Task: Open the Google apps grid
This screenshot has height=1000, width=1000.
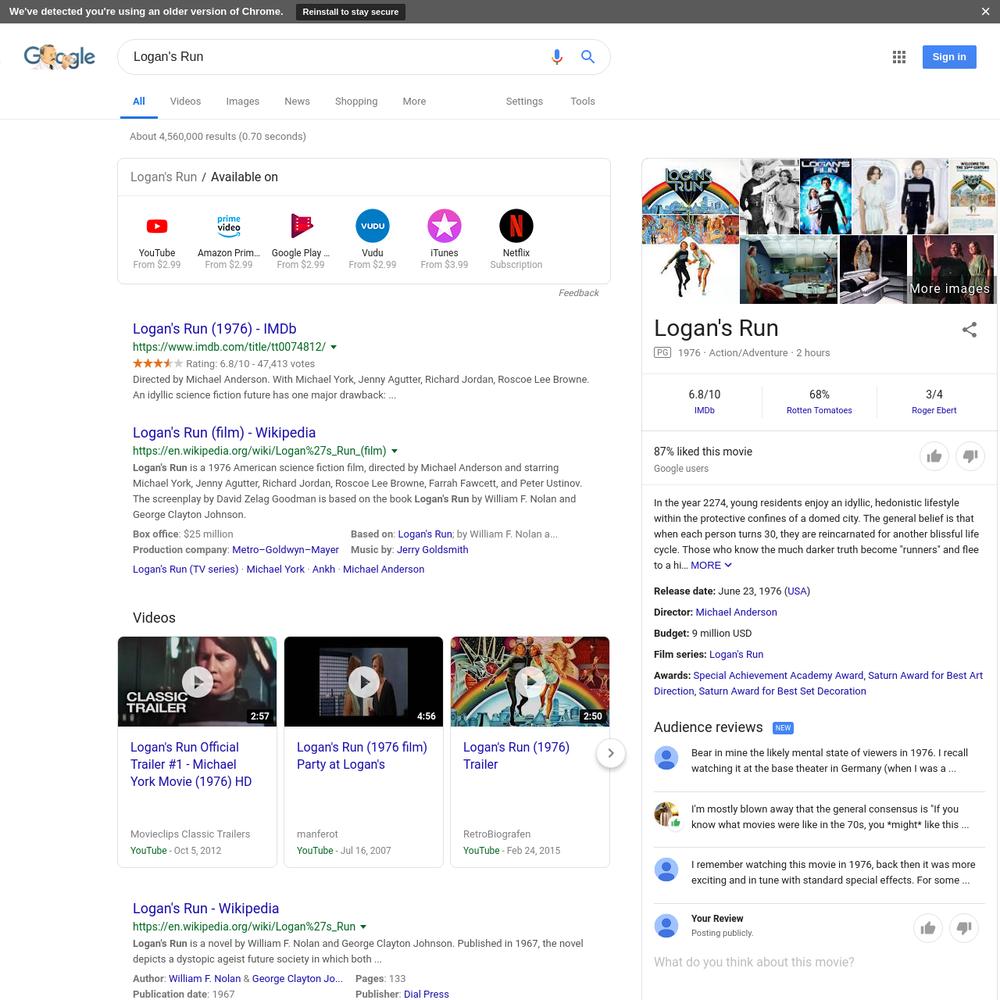Action: [x=899, y=57]
